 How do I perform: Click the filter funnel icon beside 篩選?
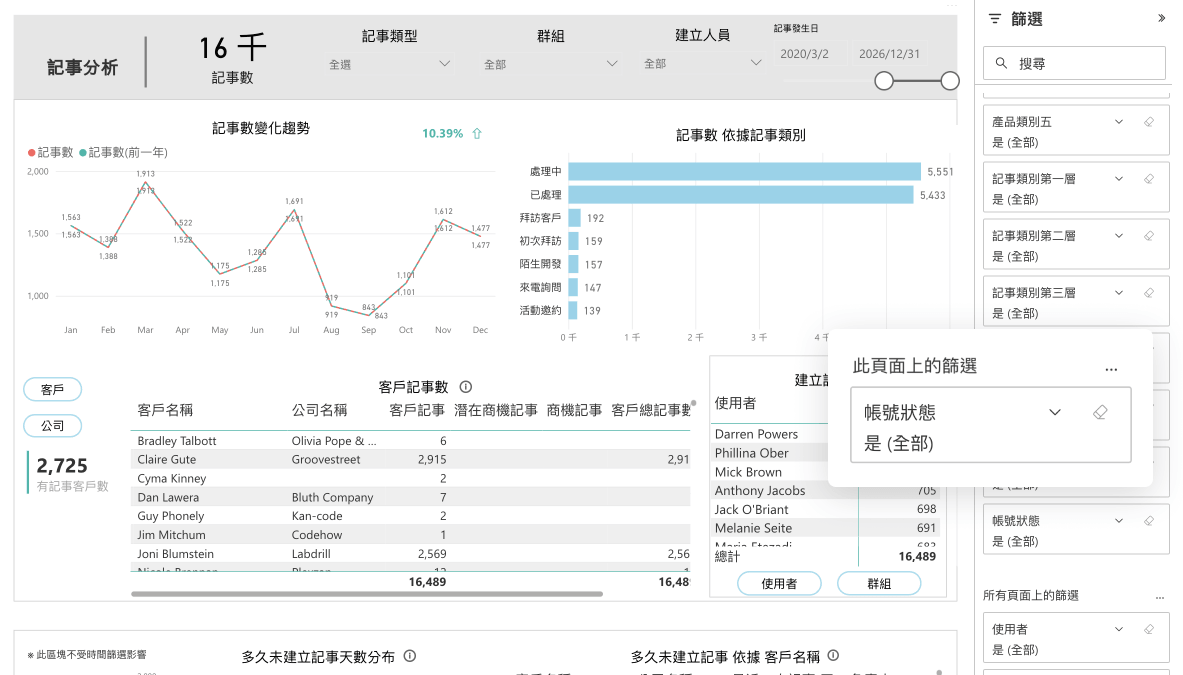click(x=995, y=19)
